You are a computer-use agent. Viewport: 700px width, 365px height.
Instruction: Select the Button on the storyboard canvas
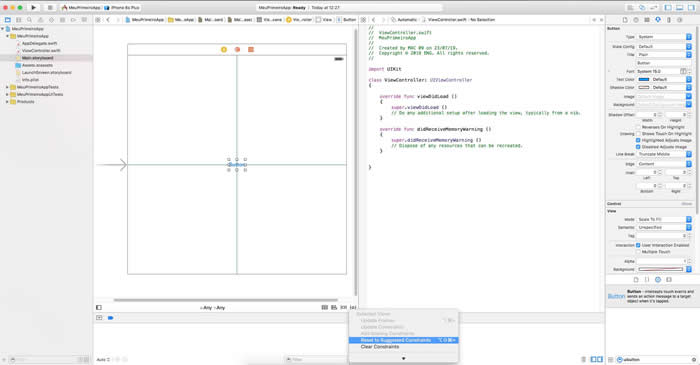237,165
